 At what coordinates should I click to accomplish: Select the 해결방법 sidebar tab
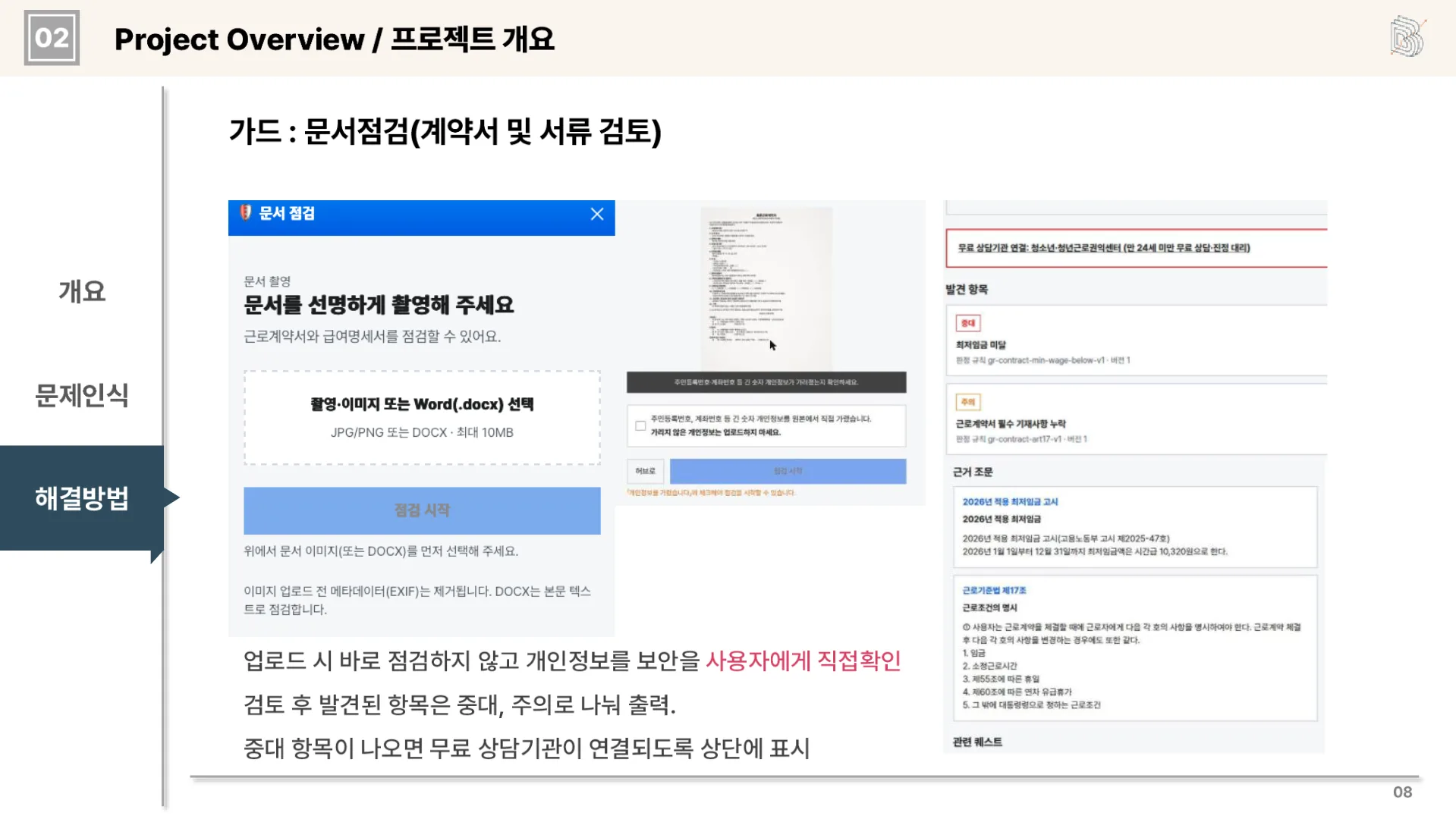coord(82,498)
